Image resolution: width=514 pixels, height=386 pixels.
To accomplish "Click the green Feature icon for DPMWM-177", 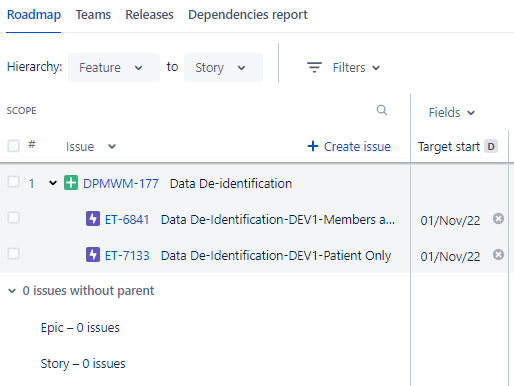I will 71,183.
